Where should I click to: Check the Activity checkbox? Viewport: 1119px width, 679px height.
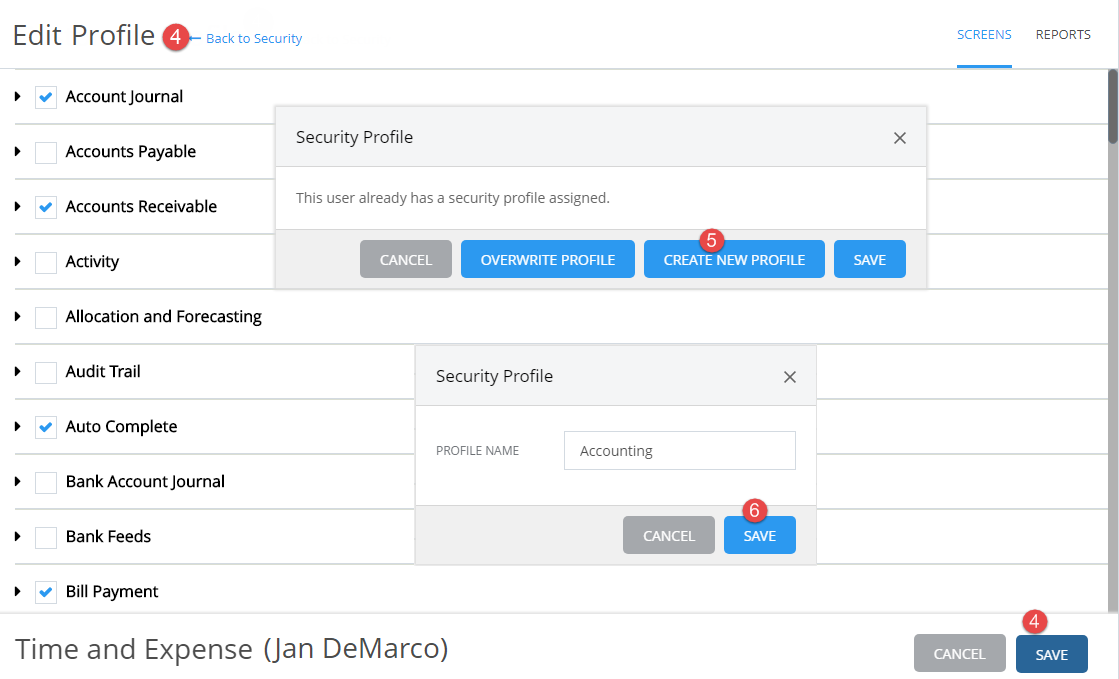[46, 262]
